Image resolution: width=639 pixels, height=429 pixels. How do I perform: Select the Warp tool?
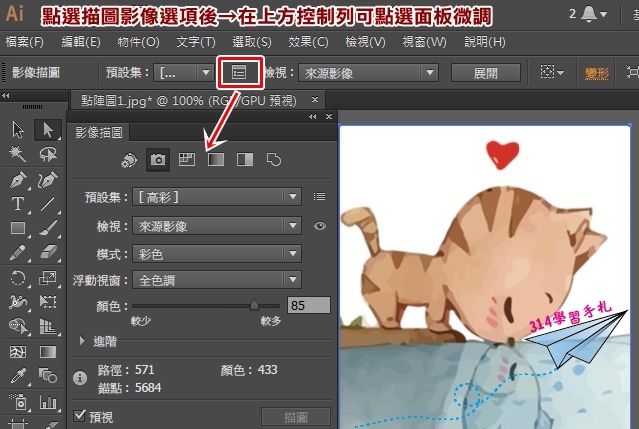[x=18, y=302]
